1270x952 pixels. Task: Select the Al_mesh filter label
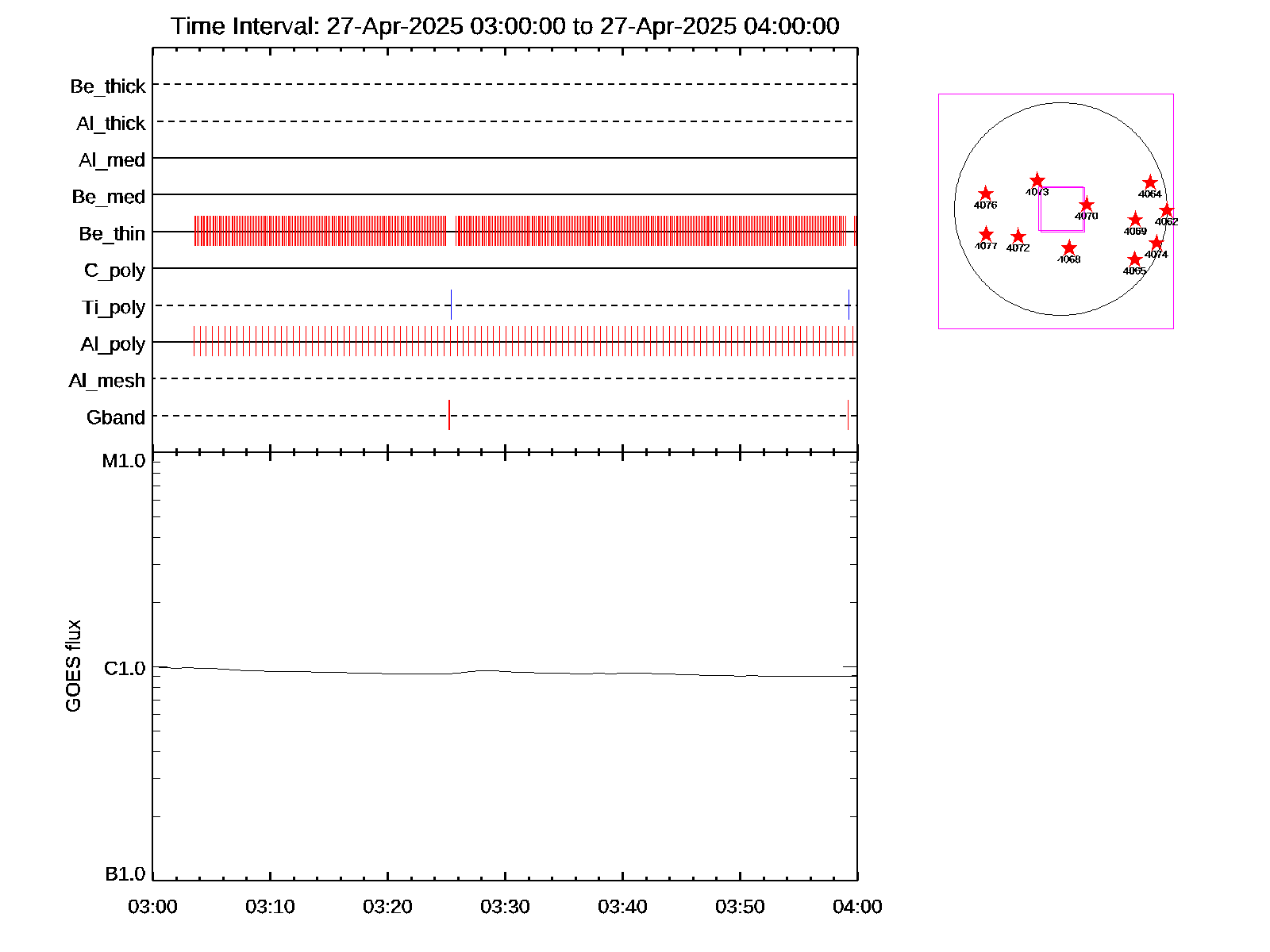coord(107,381)
